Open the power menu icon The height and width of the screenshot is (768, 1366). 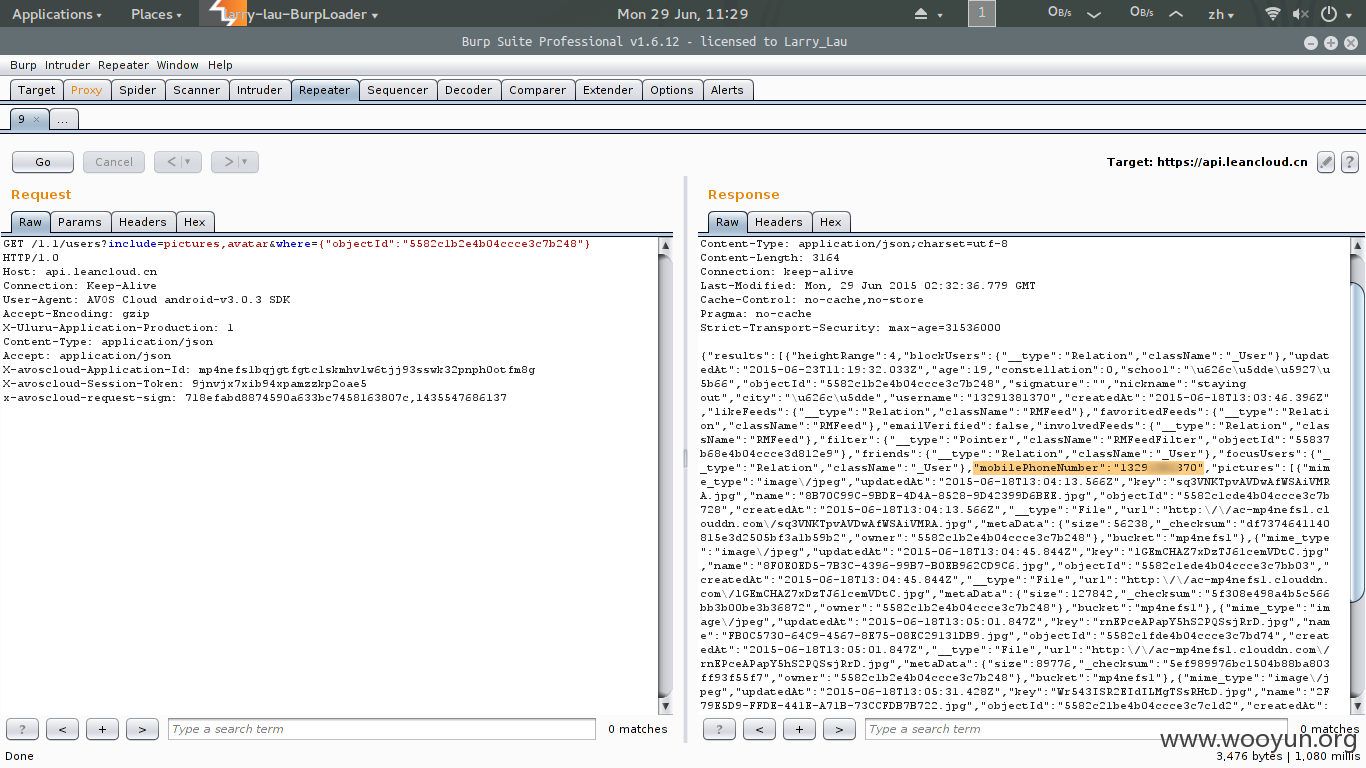coord(1329,14)
